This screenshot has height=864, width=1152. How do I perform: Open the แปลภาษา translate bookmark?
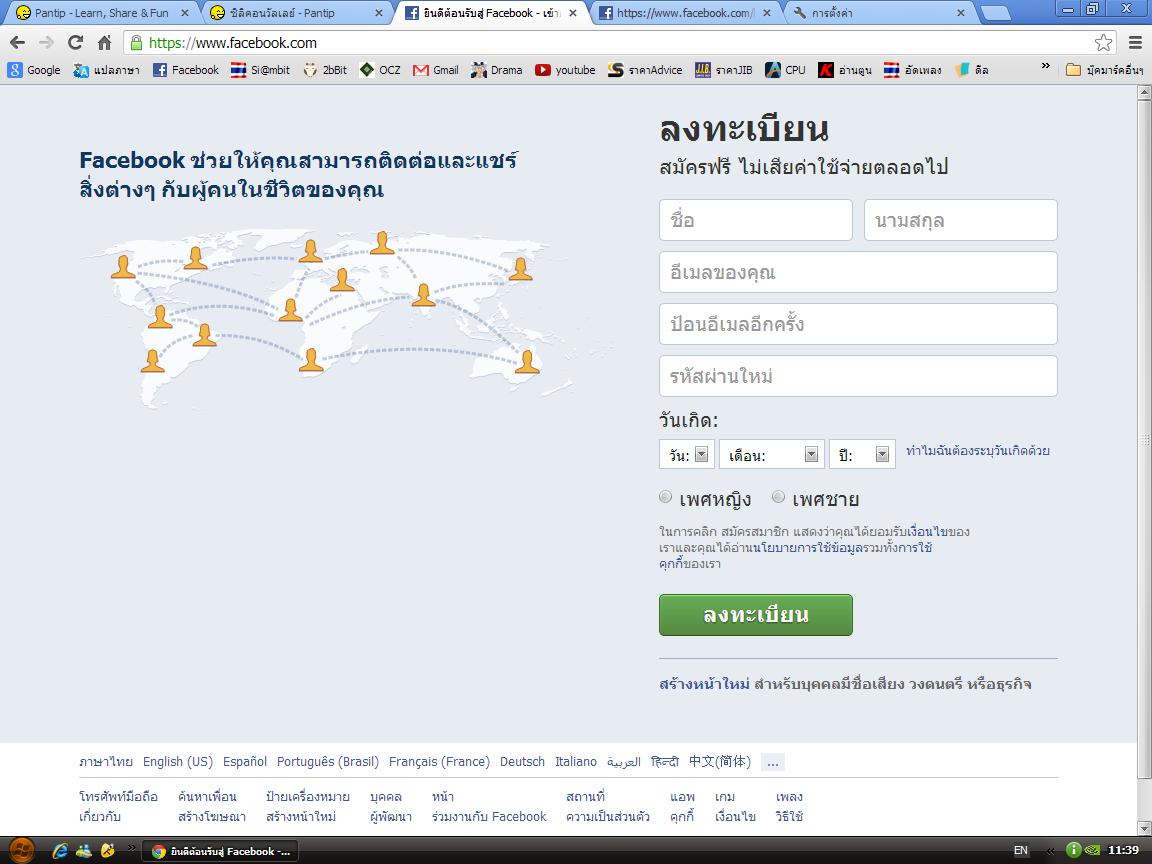pyautogui.click(x=107, y=70)
